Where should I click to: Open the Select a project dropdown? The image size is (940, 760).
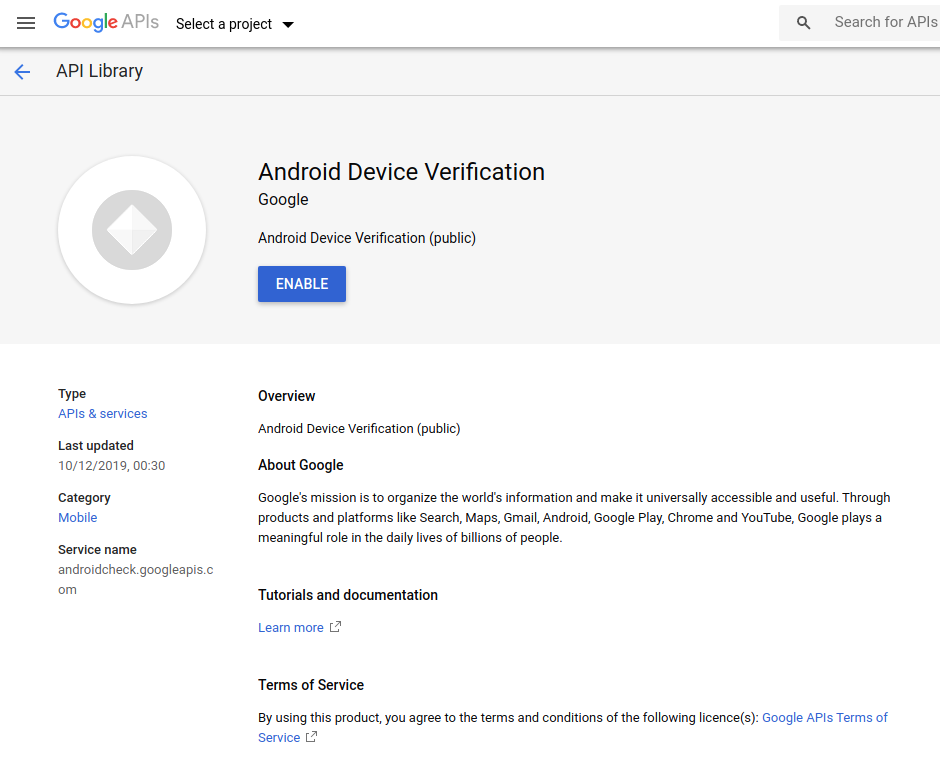pyautogui.click(x=222, y=24)
